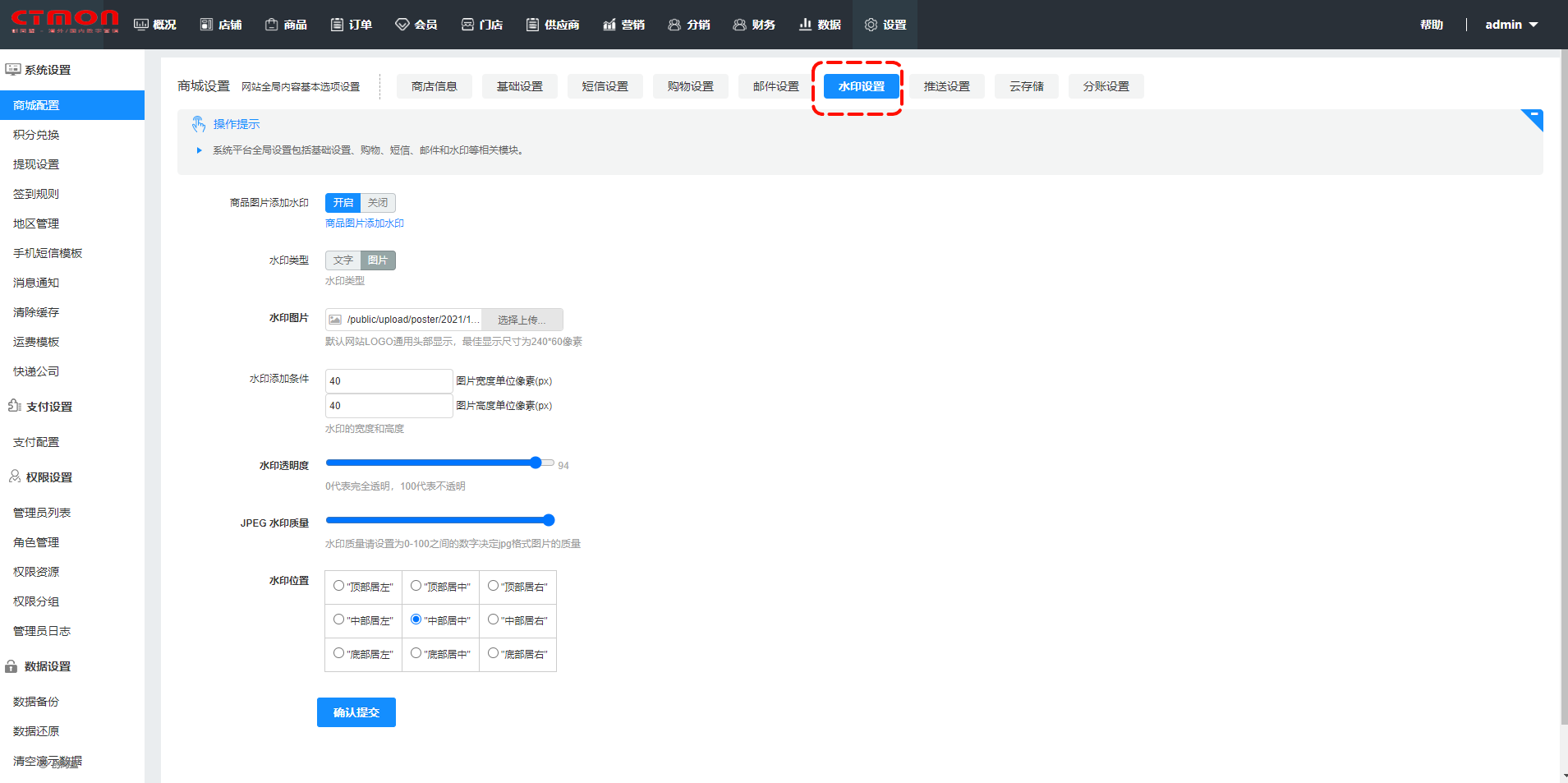Click the settings (设置) gear icon
This screenshot has width=1568, height=783.
point(871,25)
